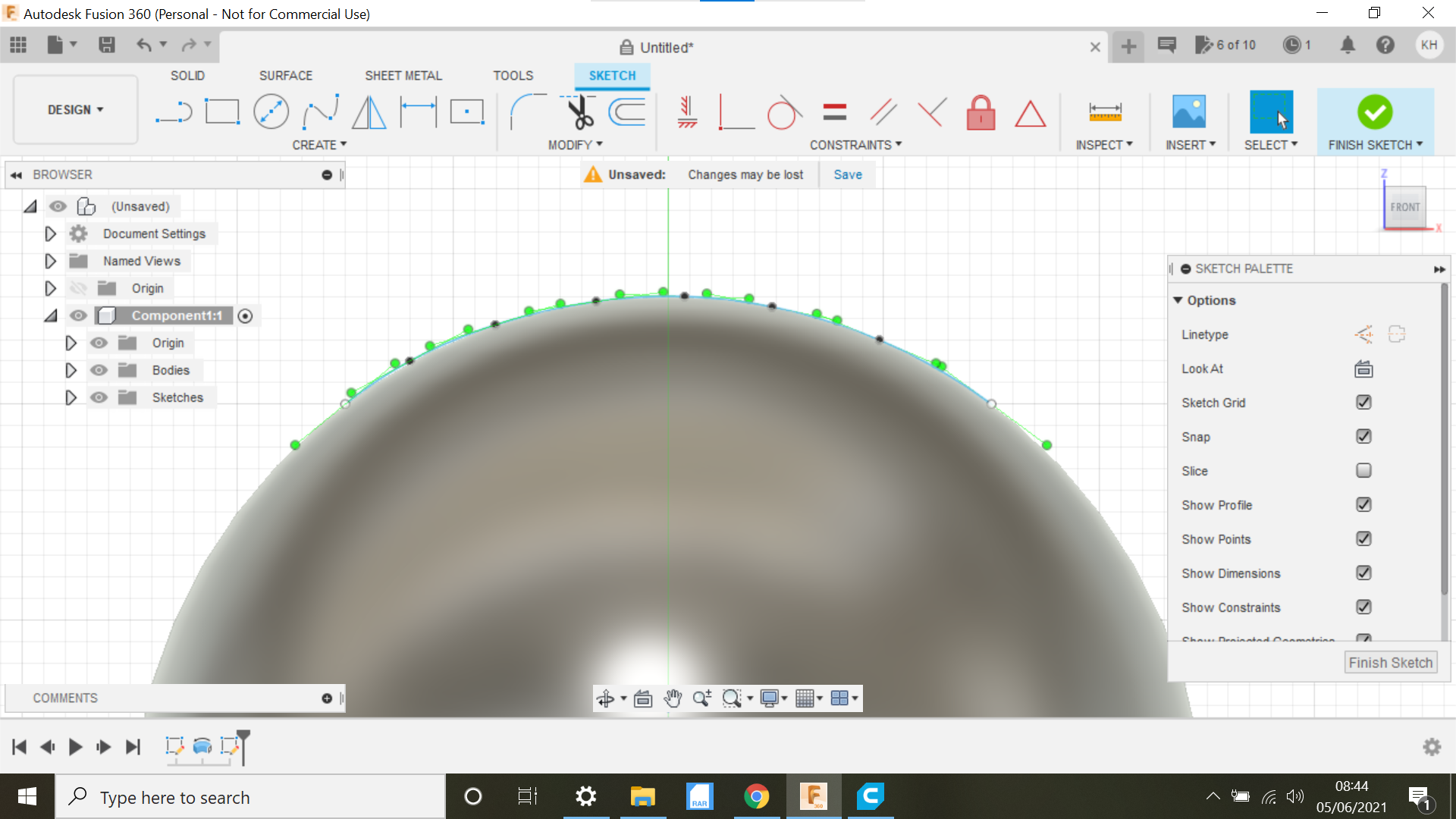Select the 2-Point Rectangle tool
This screenshot has width=1456, height=819.
tap(223, 111)
